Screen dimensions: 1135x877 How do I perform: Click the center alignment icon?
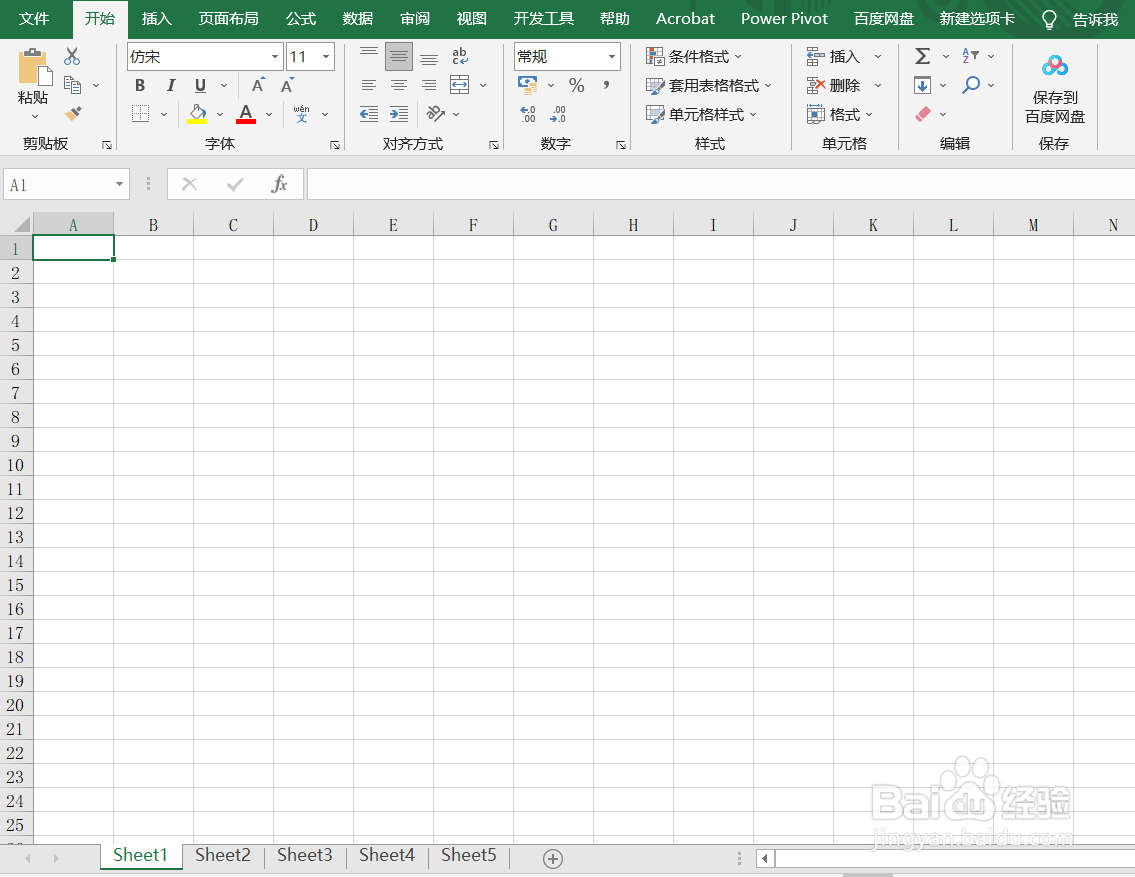click(x=398, y=86)
